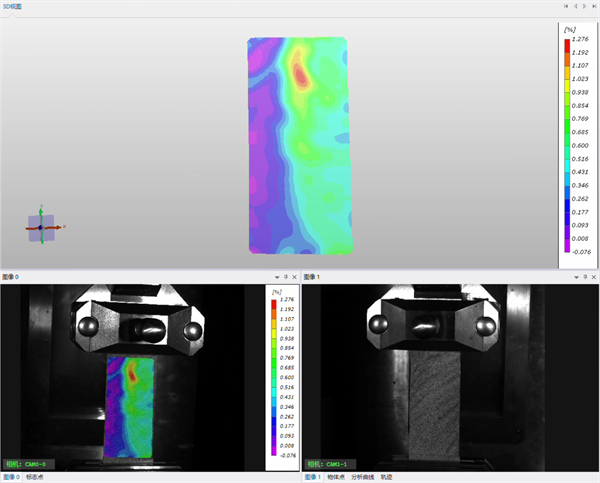The image size is (600, 483).
Task: Close the 图像 0 panel
Action: pyautogui.click(x=294, y=277)
